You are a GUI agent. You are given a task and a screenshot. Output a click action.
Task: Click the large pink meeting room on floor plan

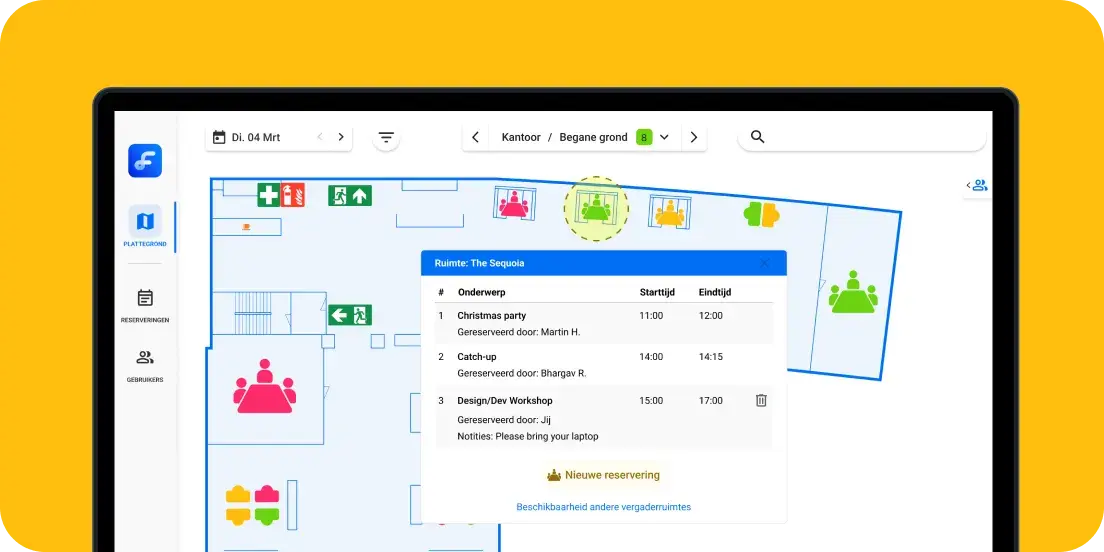(264, 388)
